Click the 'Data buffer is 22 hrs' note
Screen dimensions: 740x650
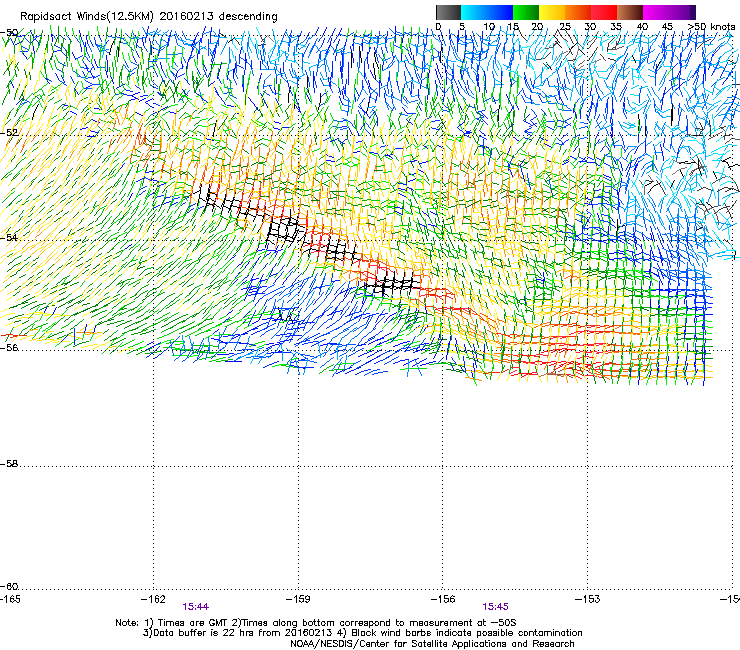pyautogui.click(x=362, y=633)
